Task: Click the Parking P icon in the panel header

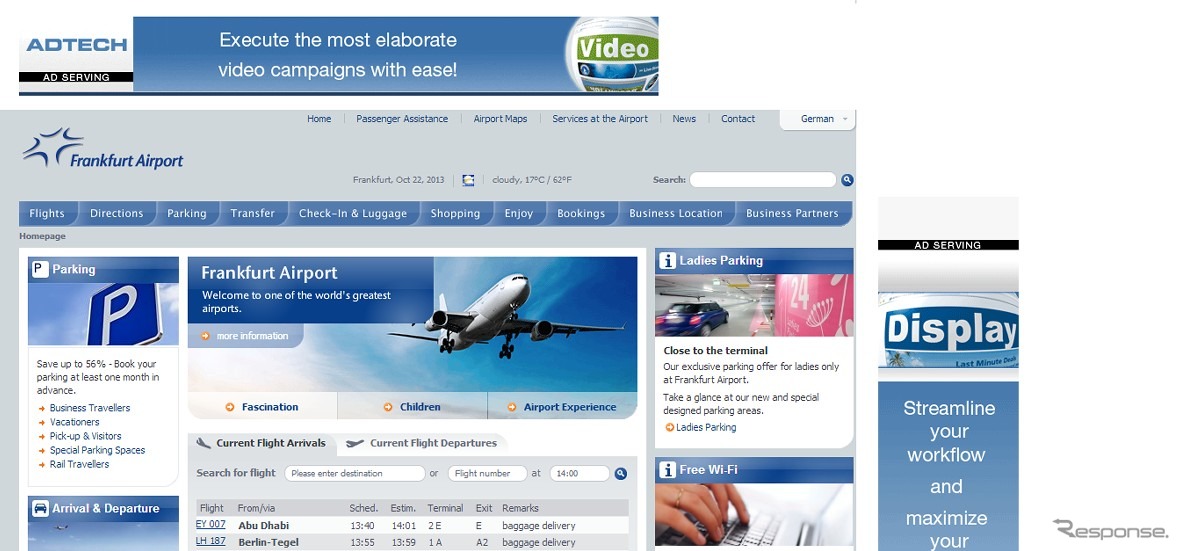Action: (40, 269)
